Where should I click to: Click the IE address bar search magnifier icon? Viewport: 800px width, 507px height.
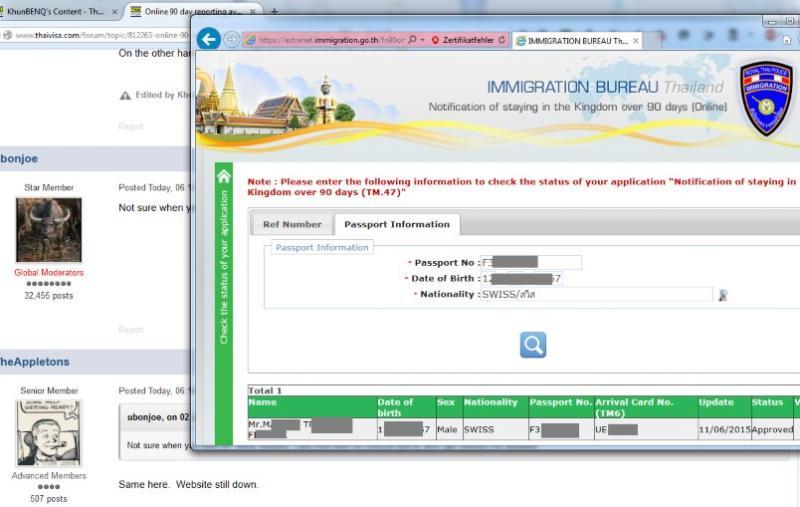pyautogui.click(x=413, y=40)
